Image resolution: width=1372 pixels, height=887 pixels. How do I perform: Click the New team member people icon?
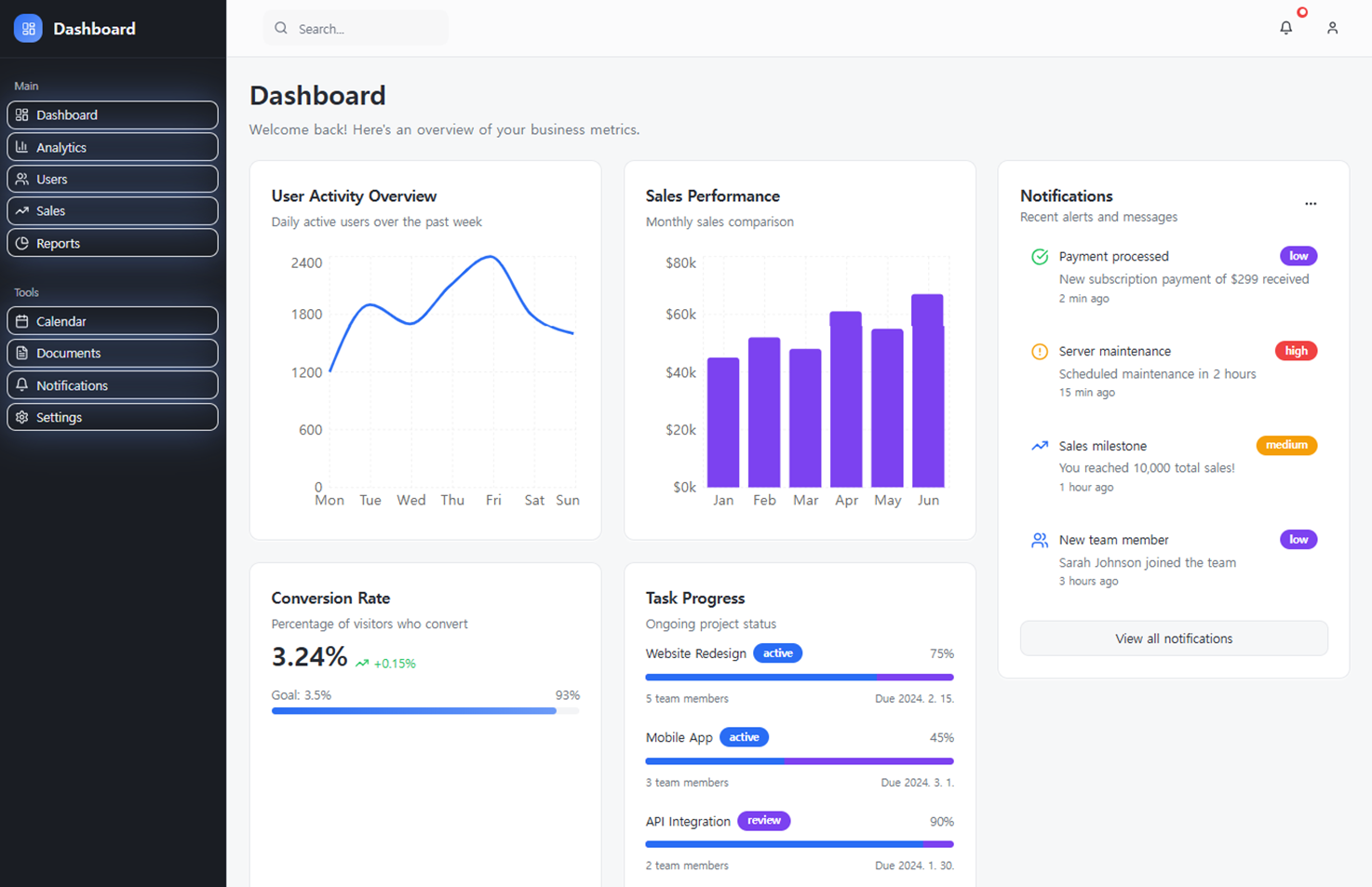[1040, 540]
